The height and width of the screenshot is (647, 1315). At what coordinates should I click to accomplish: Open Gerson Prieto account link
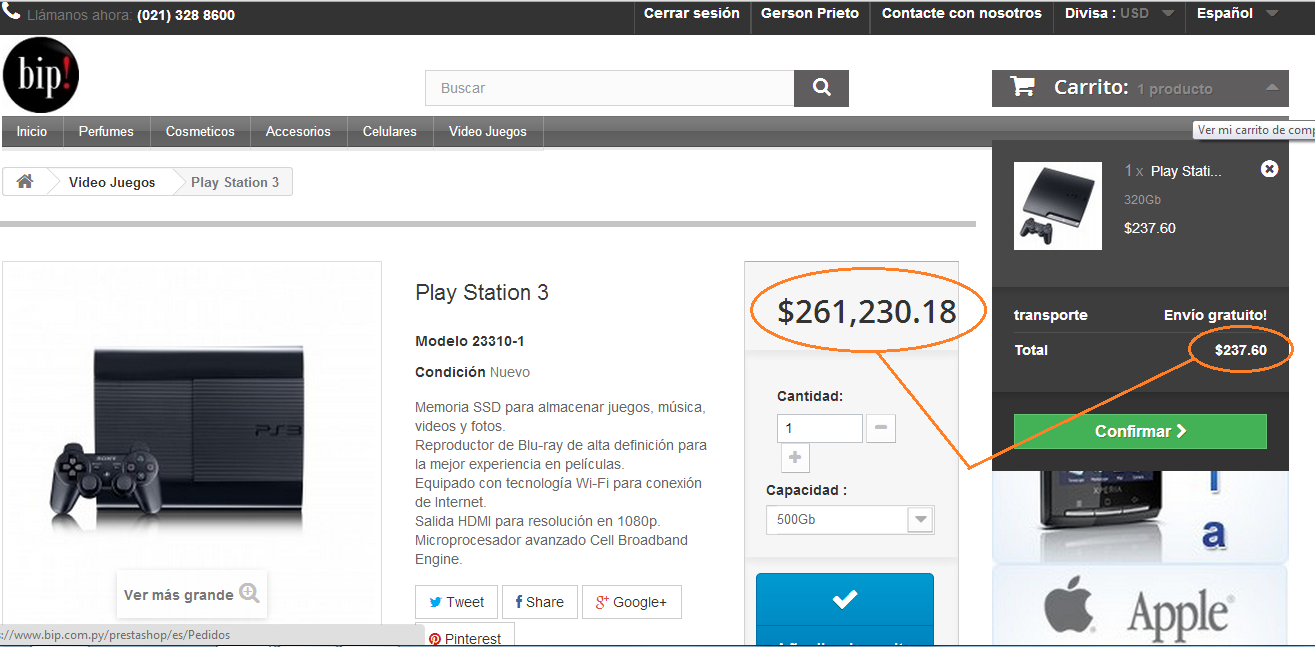point(810,14)
